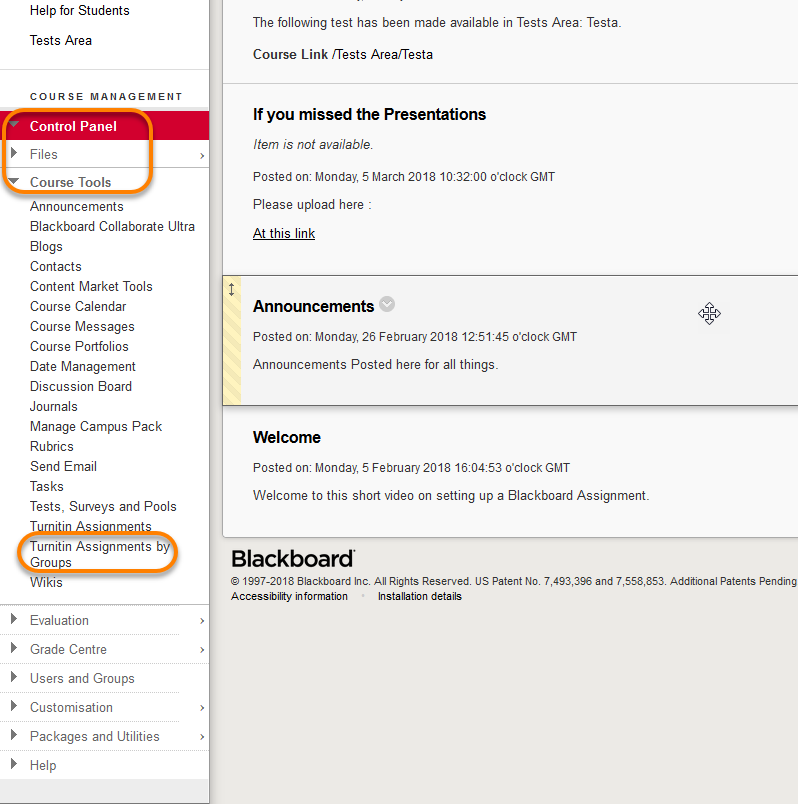Collapse the Course Tools triangle
The image size is (798, 804).
tap(14, 181)
